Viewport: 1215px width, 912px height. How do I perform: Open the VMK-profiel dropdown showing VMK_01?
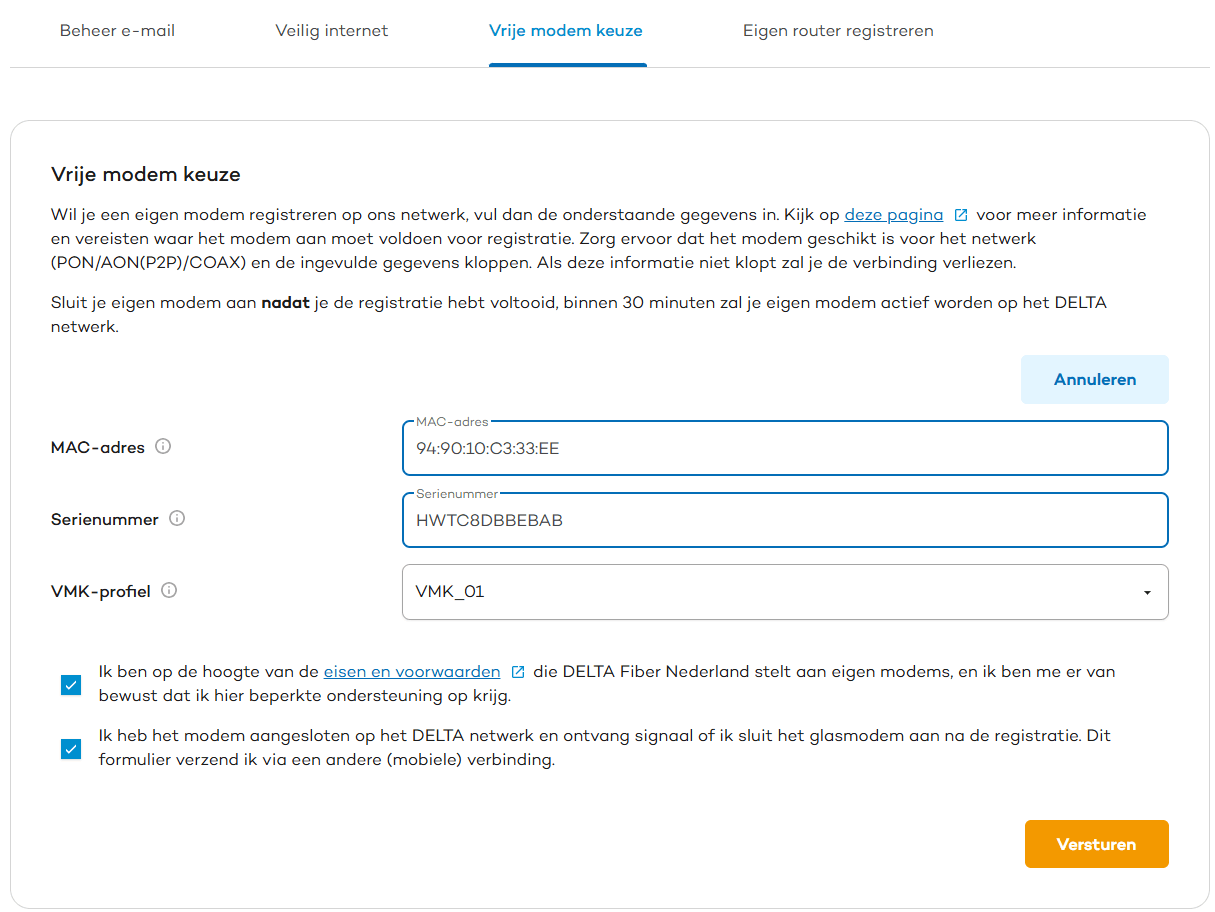[785, 592]
